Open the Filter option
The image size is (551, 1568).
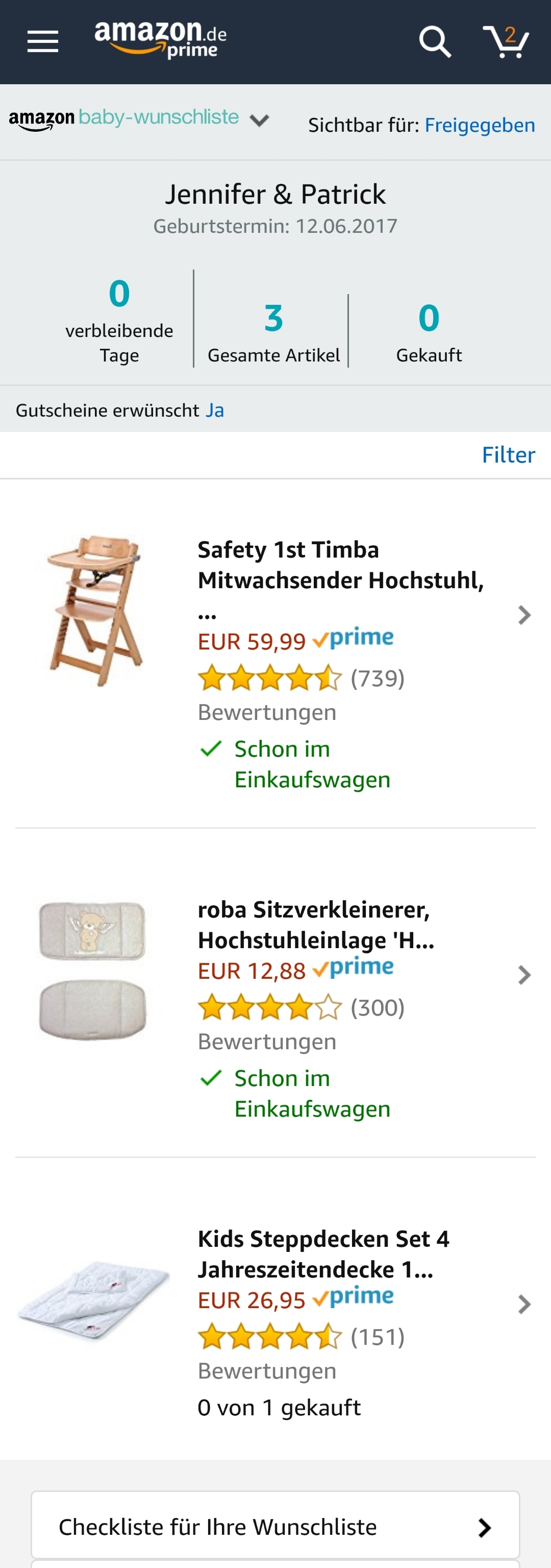click(509, 455)
